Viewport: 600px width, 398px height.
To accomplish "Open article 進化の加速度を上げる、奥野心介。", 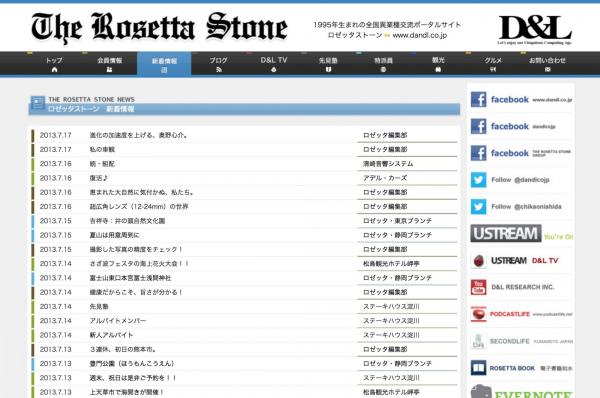I will tap(139, 135).
